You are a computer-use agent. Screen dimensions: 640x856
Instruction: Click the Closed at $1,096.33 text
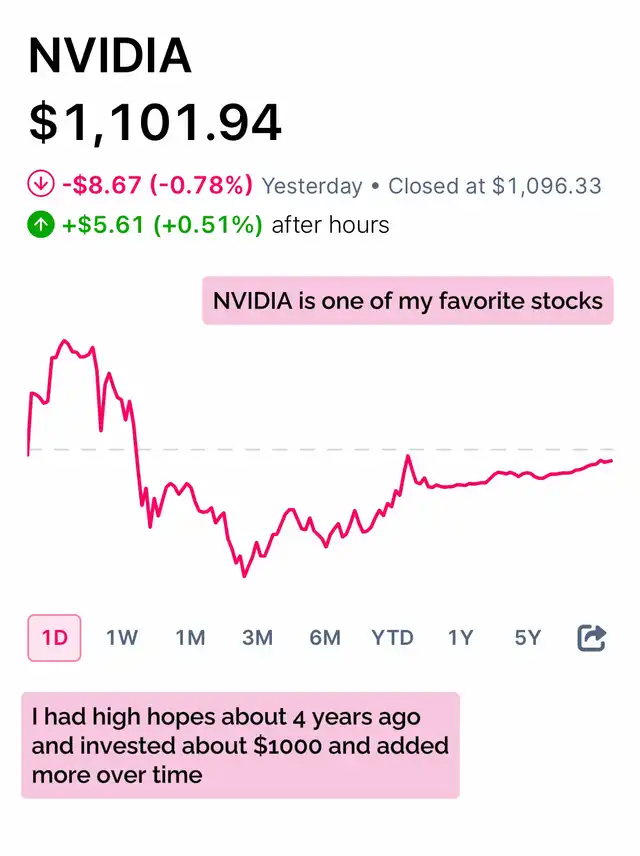point(495,186)
